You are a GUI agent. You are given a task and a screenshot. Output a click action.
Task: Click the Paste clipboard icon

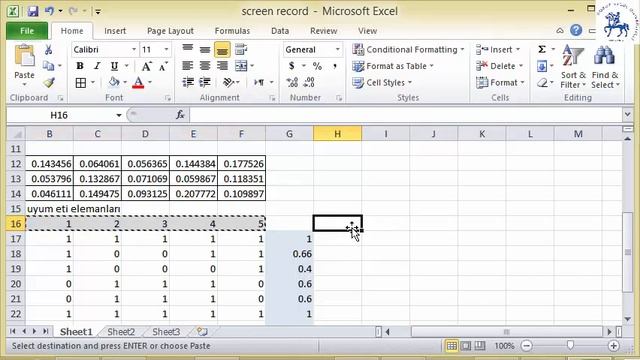24,56
